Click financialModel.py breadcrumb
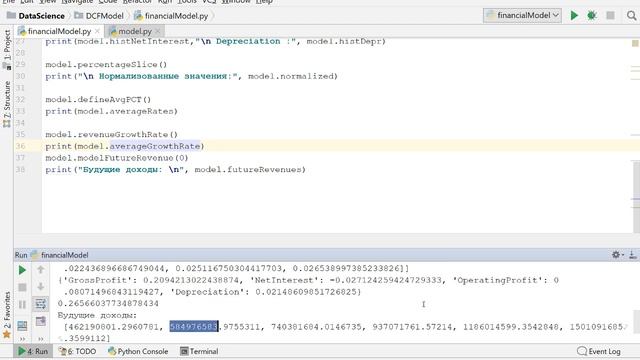 (x=171, y=16)
